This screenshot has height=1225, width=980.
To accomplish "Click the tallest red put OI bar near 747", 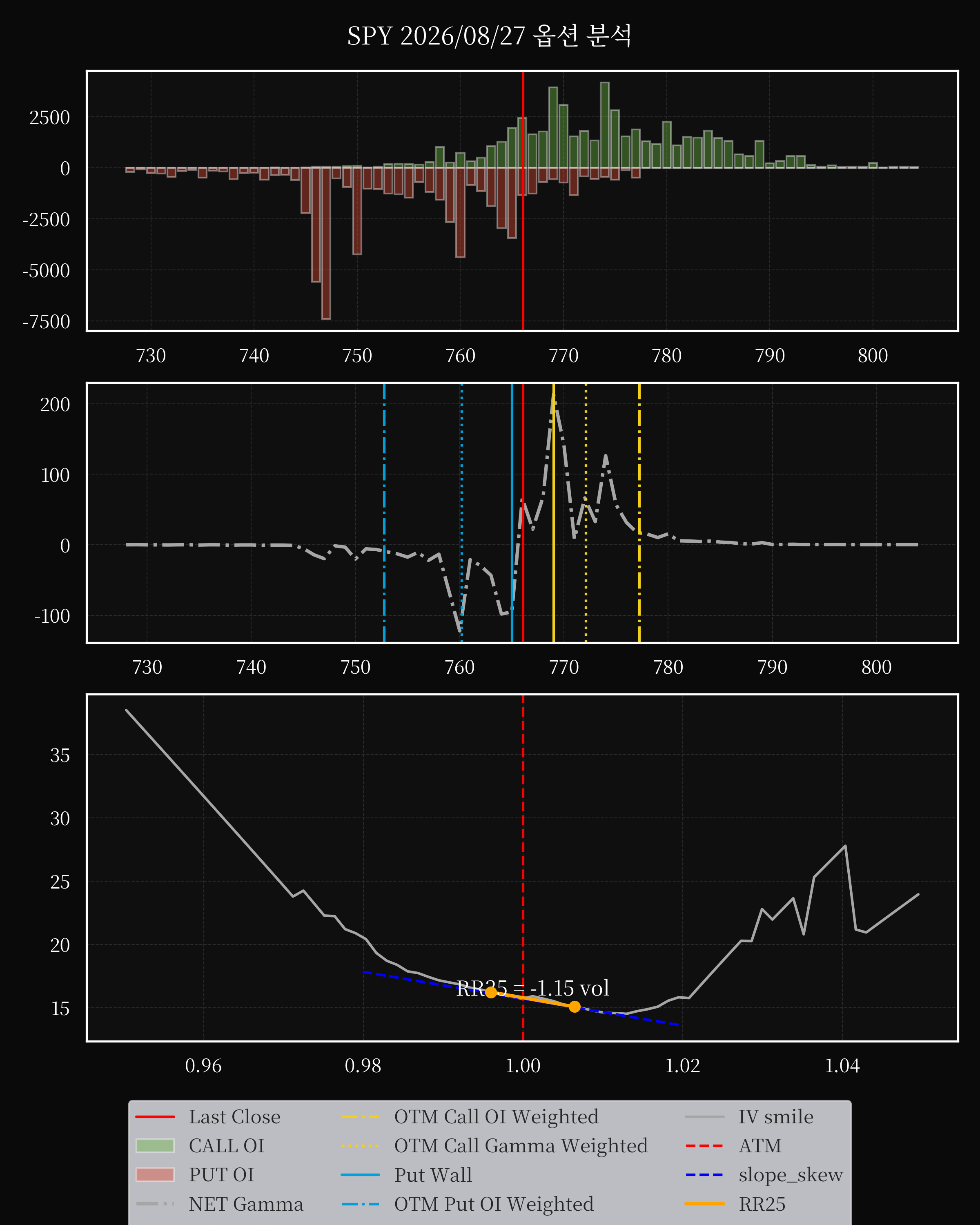I will (x=326, y=243).
